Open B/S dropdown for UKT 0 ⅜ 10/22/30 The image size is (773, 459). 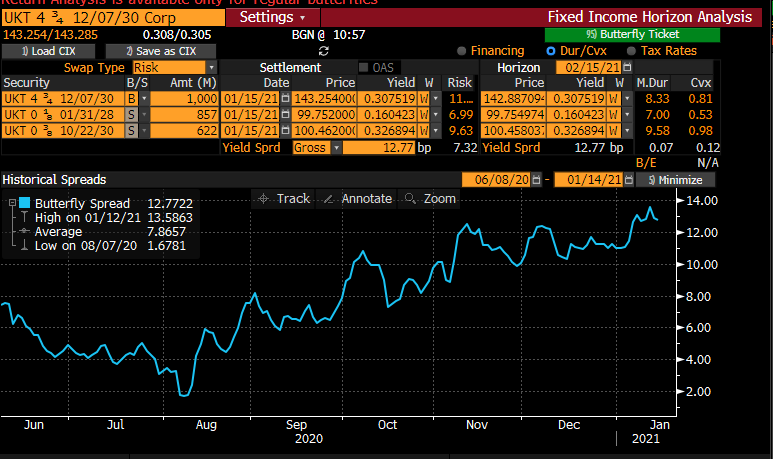144,131
